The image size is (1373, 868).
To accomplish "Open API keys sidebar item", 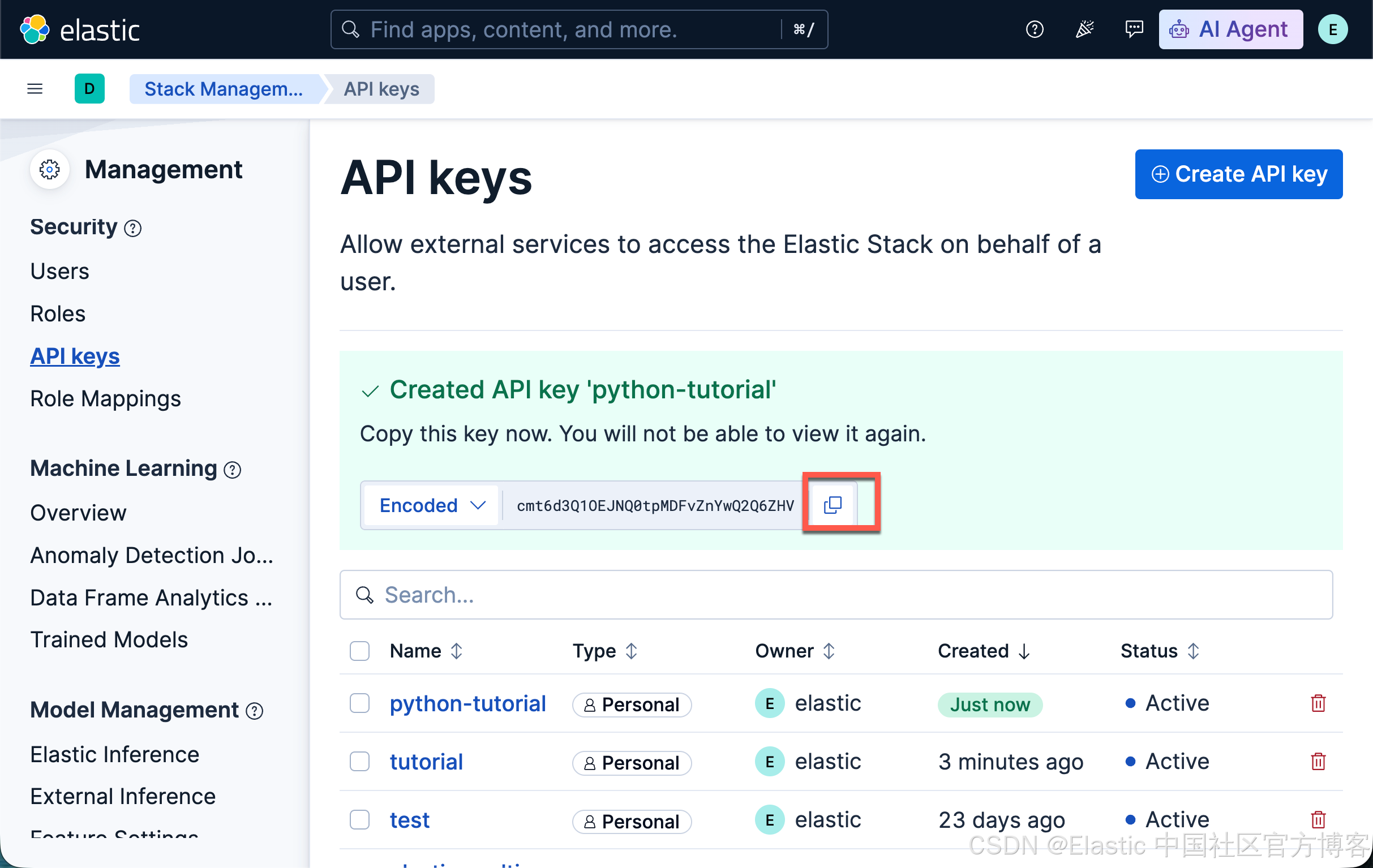I will pos(75,357).
